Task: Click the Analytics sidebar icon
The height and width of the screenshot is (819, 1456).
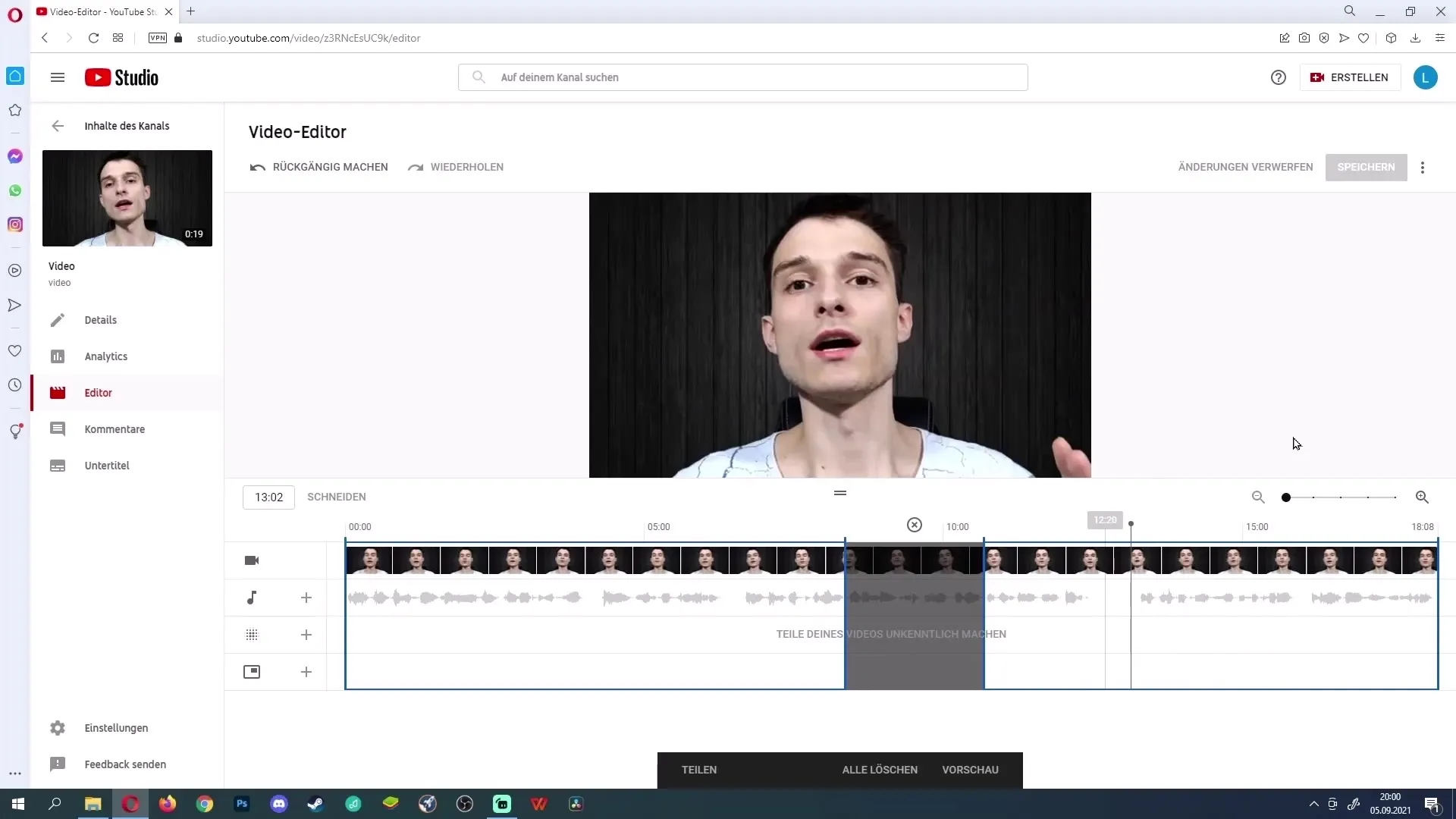Action: click(57, 356)
